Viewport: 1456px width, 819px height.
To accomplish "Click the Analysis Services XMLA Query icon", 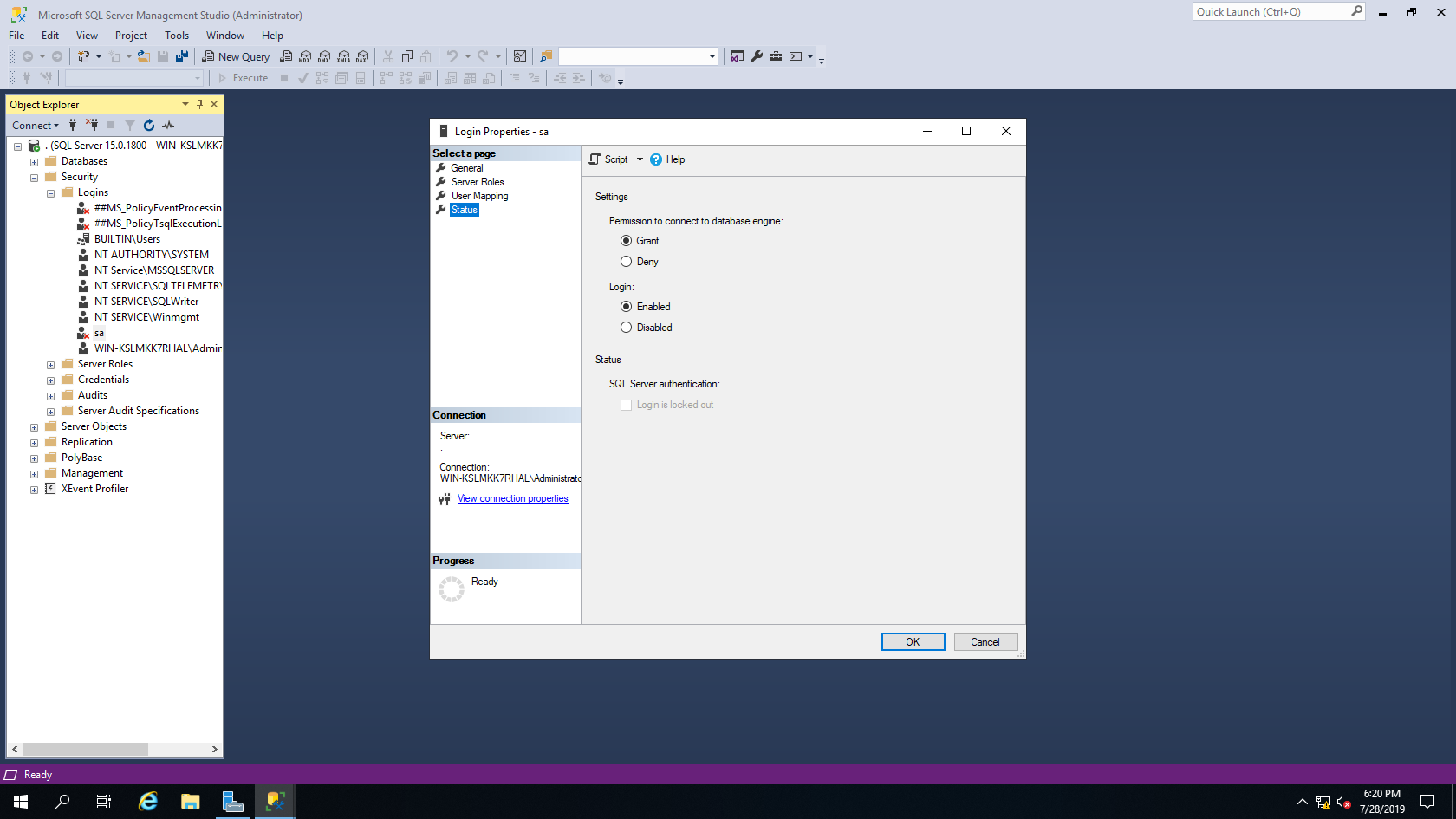I will tap(344, 56).
